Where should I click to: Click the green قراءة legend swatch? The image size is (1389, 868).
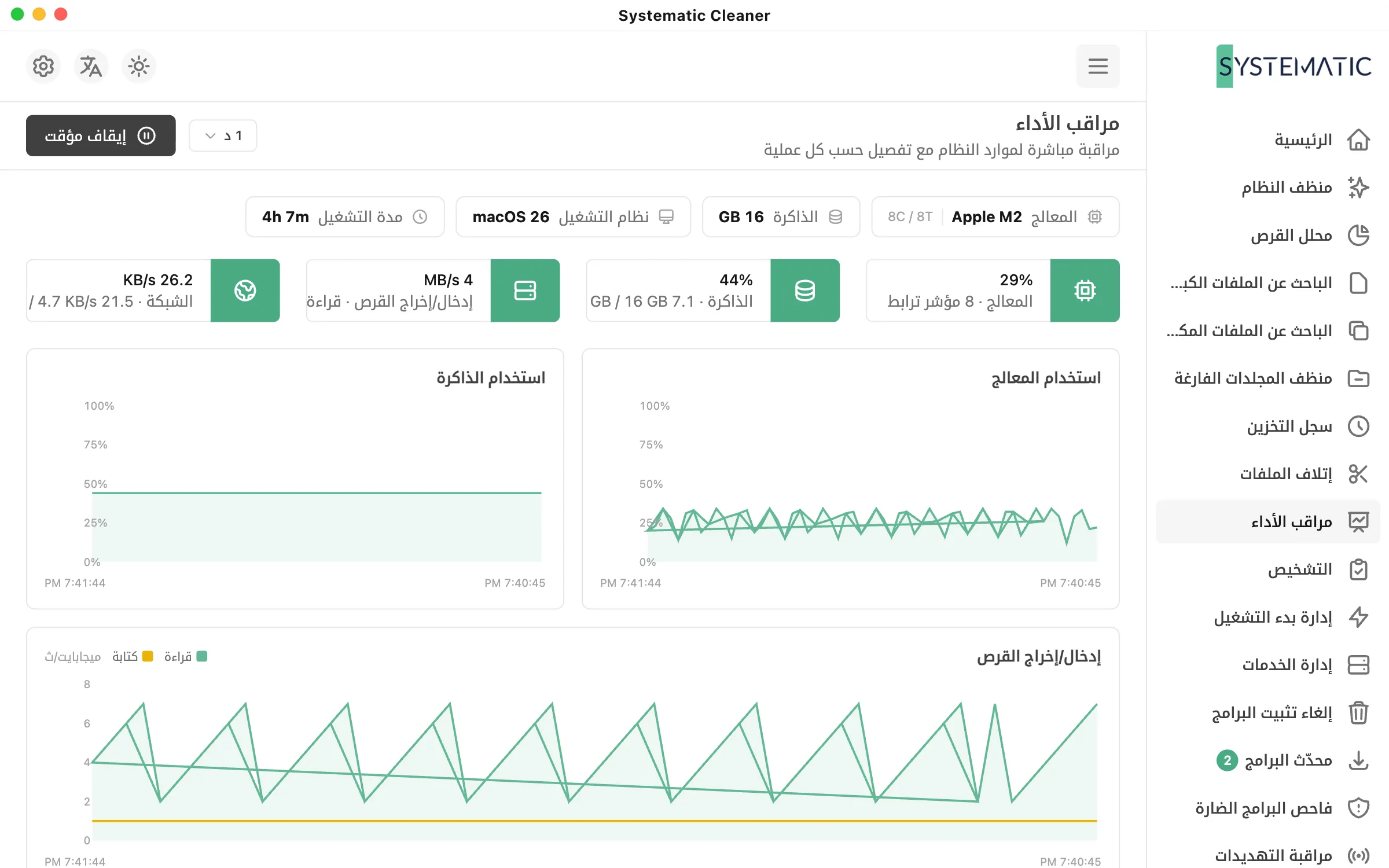(202, 656)
